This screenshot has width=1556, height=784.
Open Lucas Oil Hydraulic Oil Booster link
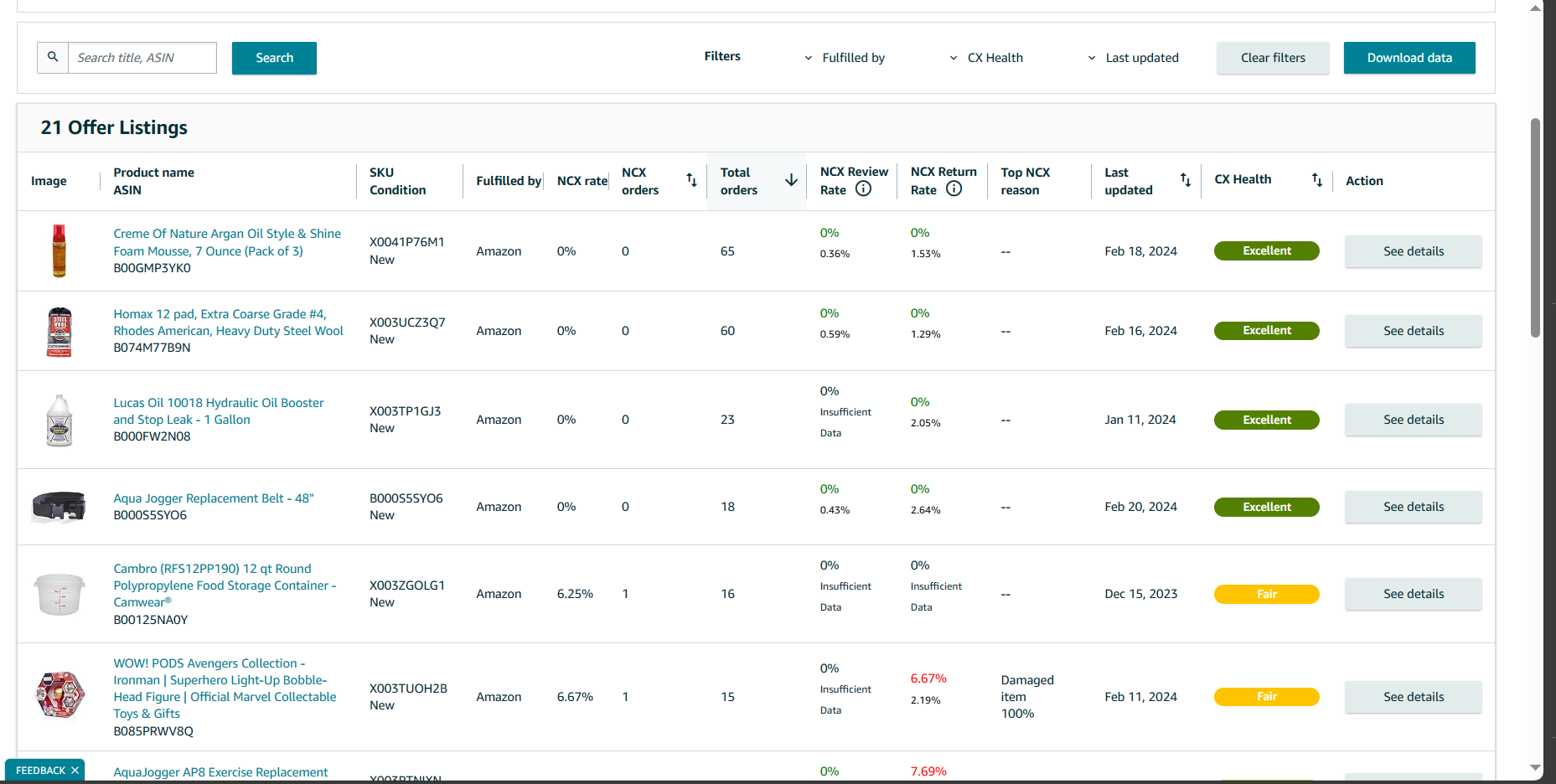click(219, 411)
